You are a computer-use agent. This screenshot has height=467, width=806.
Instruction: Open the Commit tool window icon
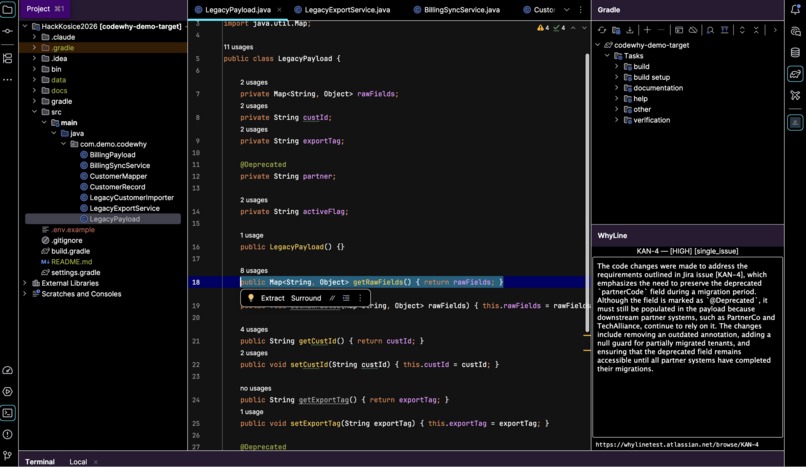(8, 31)
